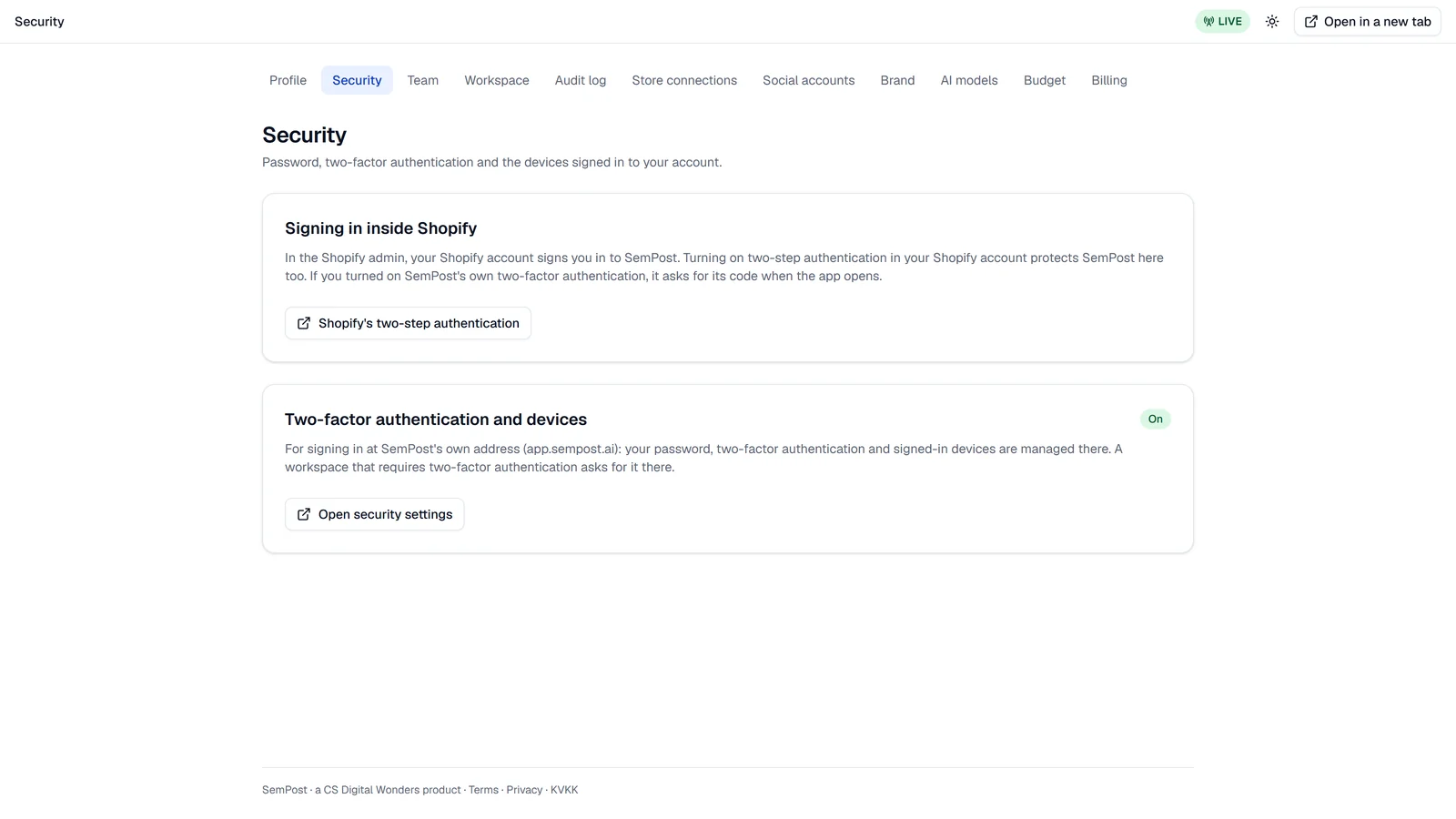Click the "SemPost · a CS Digital Wonders product" footer text
This screenshot has height=819, width=1456.
click(361, 790)
